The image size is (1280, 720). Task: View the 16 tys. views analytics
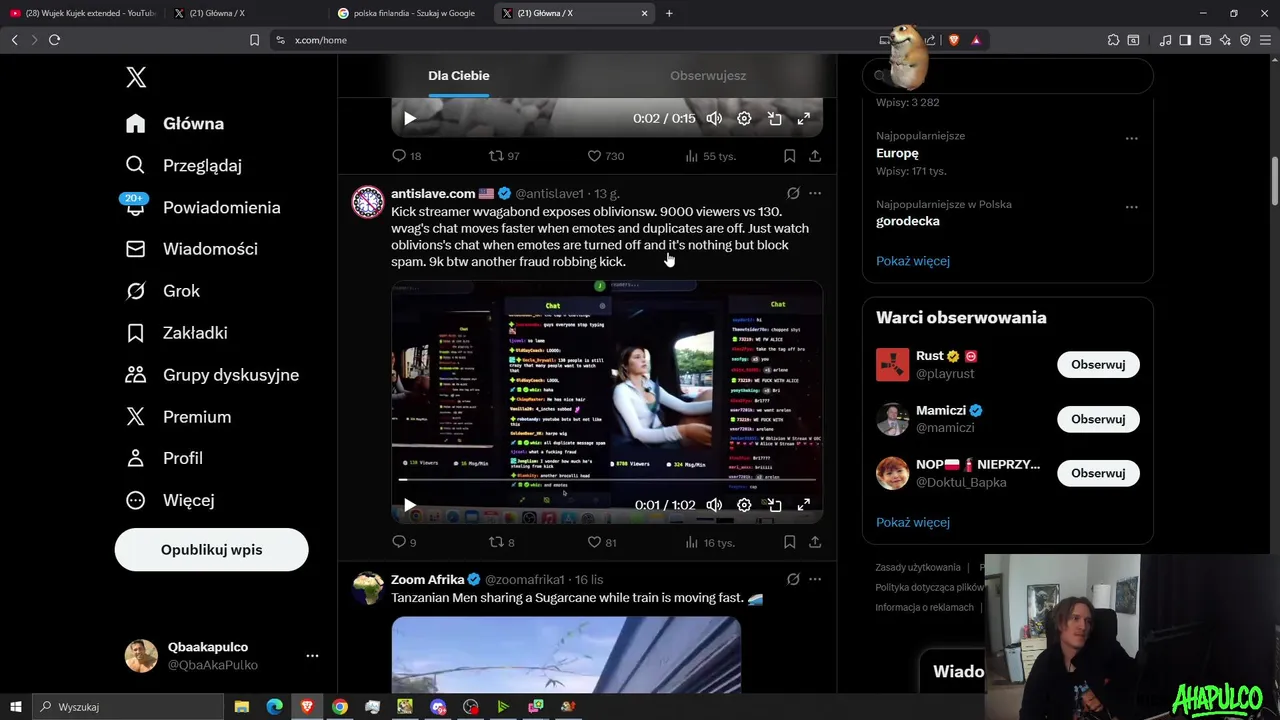coord(710,542)
